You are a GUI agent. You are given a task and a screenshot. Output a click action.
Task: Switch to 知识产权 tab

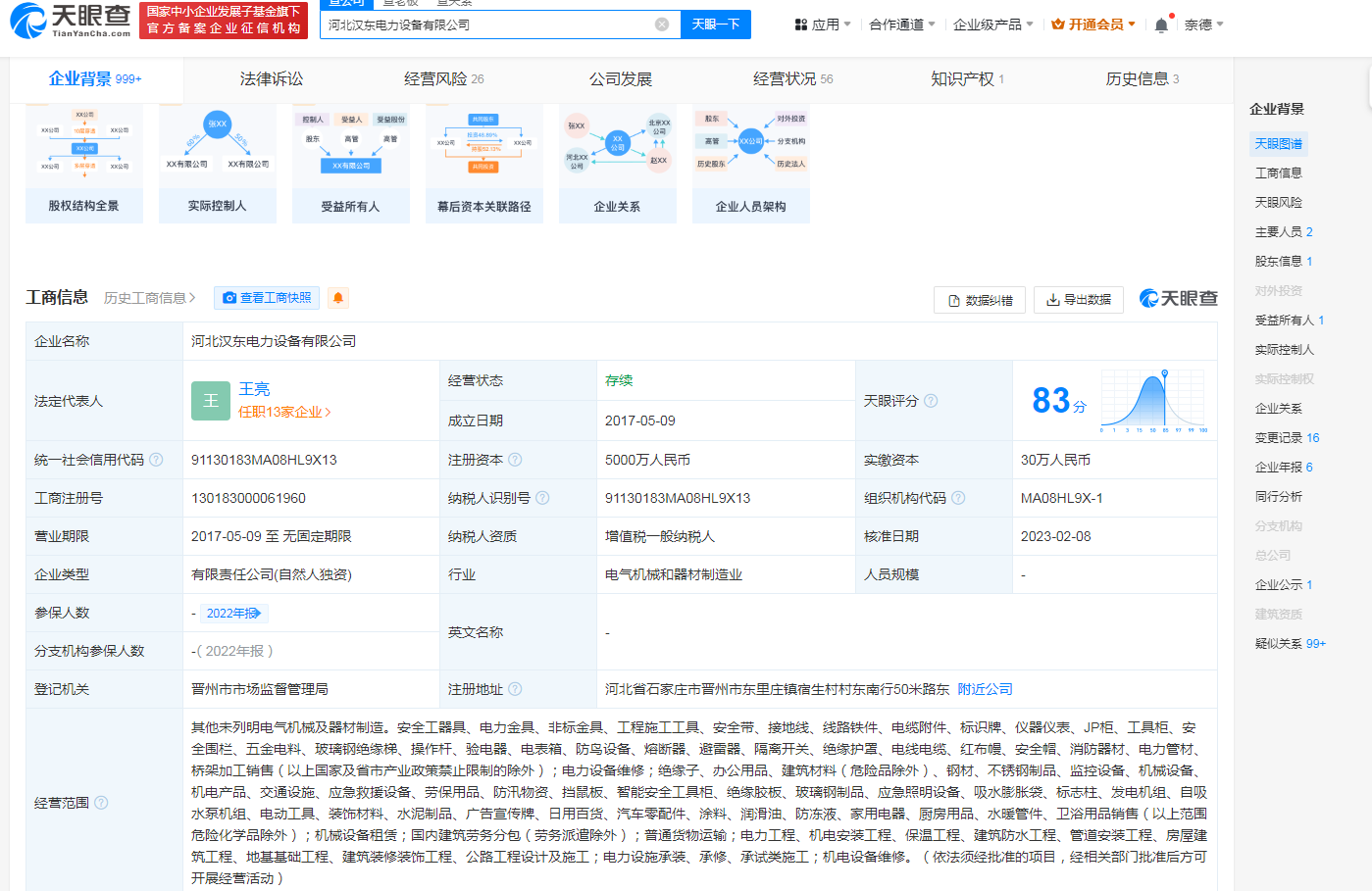point(967,79)
